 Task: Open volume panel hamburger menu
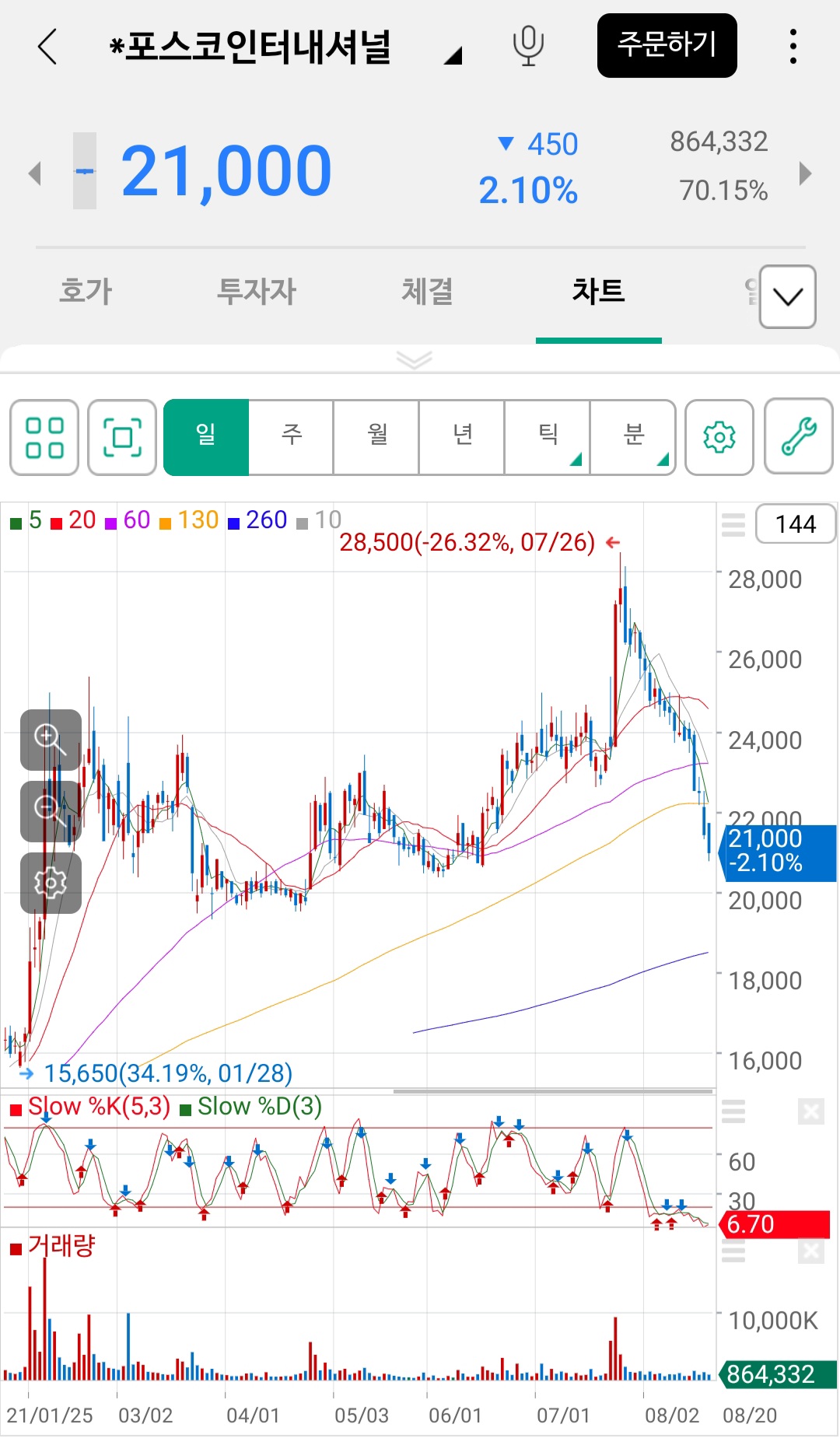733,1250
